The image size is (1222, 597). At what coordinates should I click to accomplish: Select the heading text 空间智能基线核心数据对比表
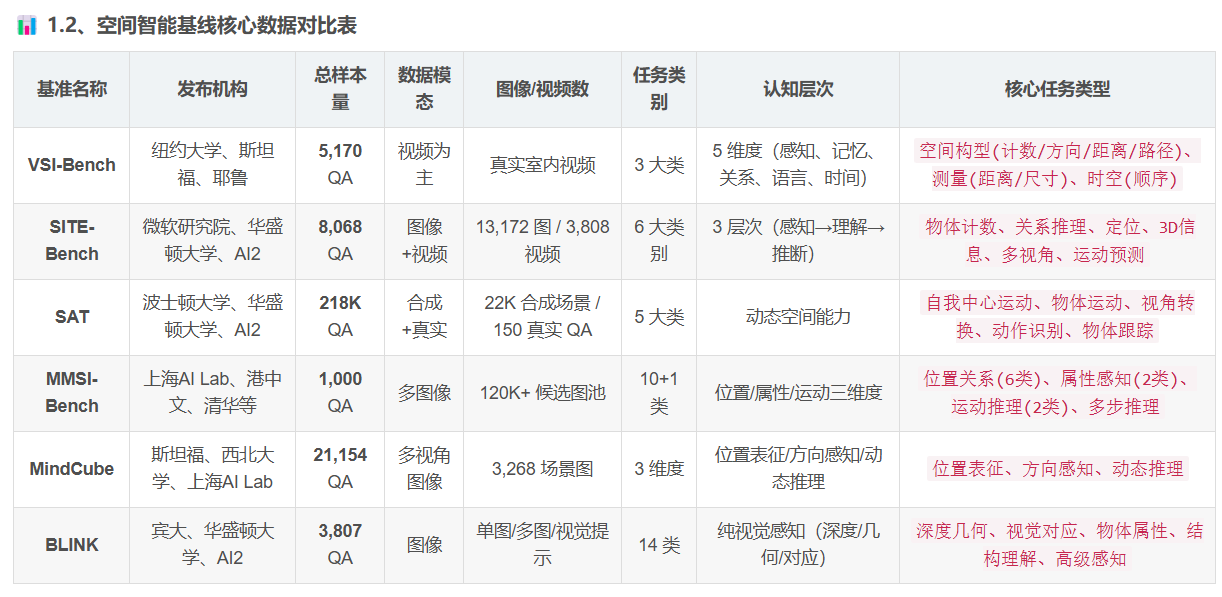[227, 25]
